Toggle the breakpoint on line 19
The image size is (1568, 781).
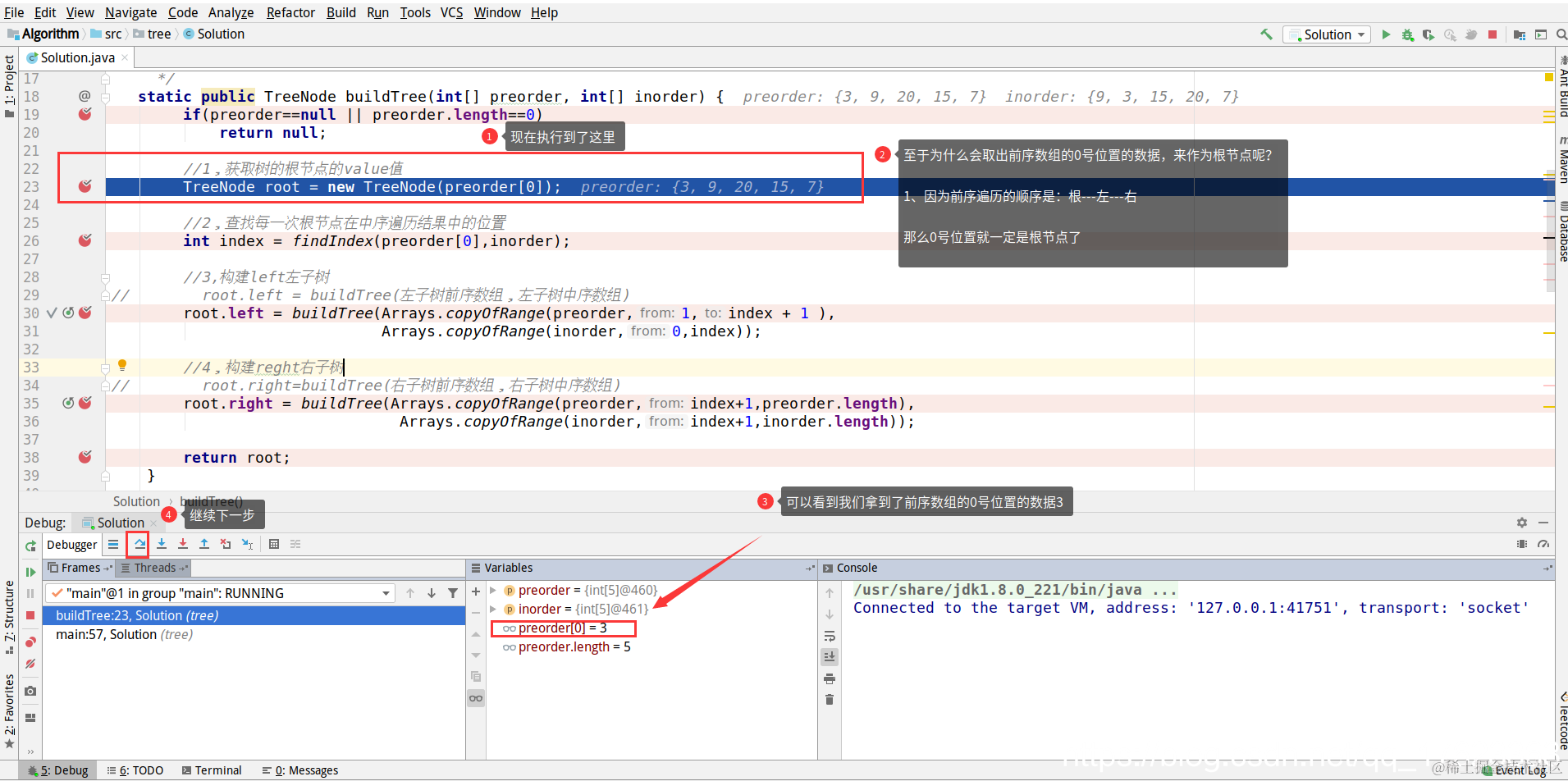coord(85,114)
